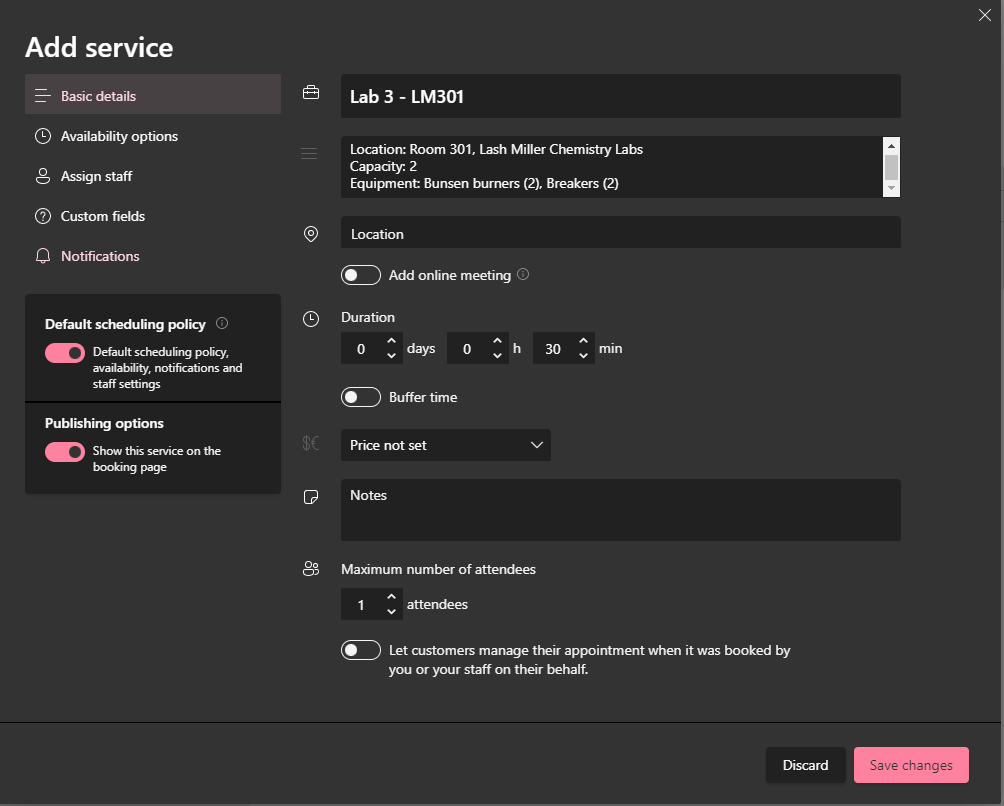Increase maximum attendees using up arrow

tap(391, 598)
